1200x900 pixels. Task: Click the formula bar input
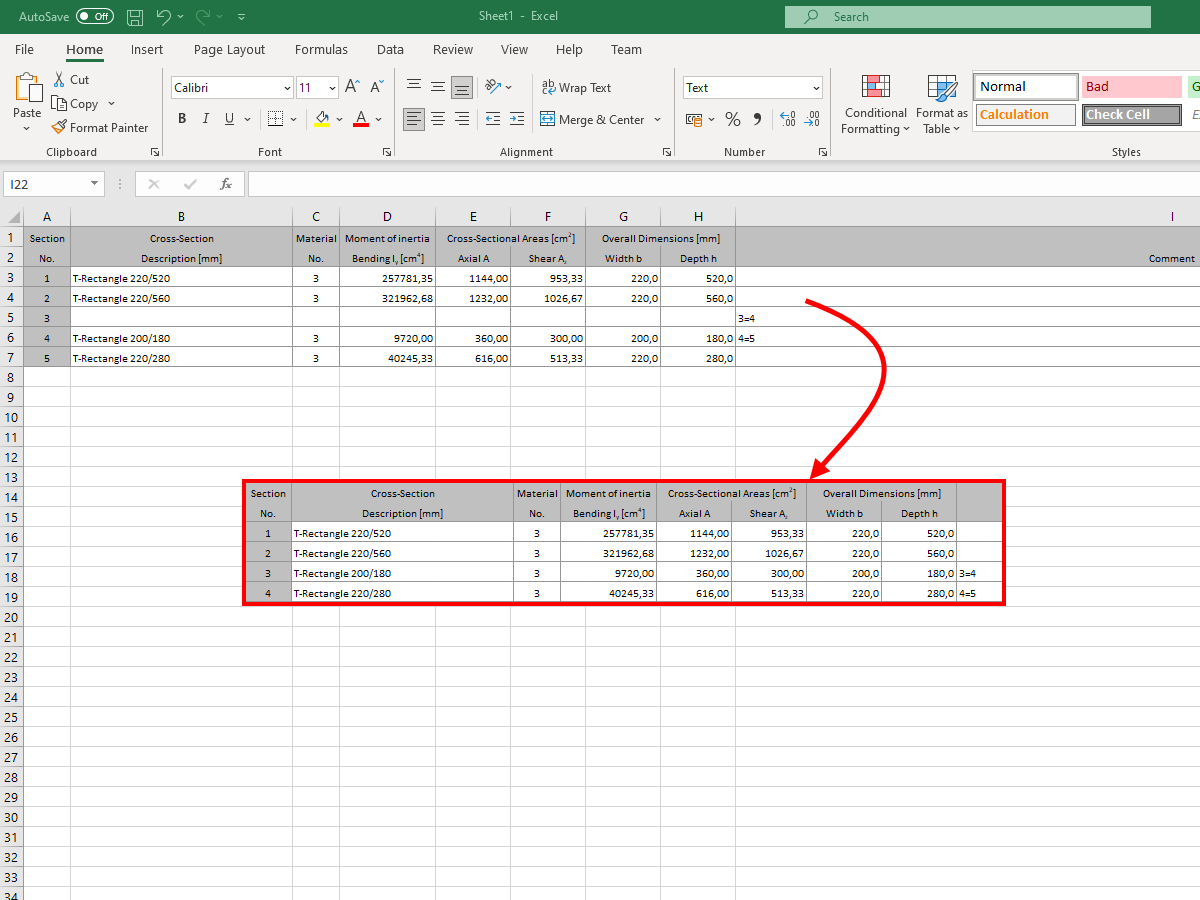pos(723,184)
